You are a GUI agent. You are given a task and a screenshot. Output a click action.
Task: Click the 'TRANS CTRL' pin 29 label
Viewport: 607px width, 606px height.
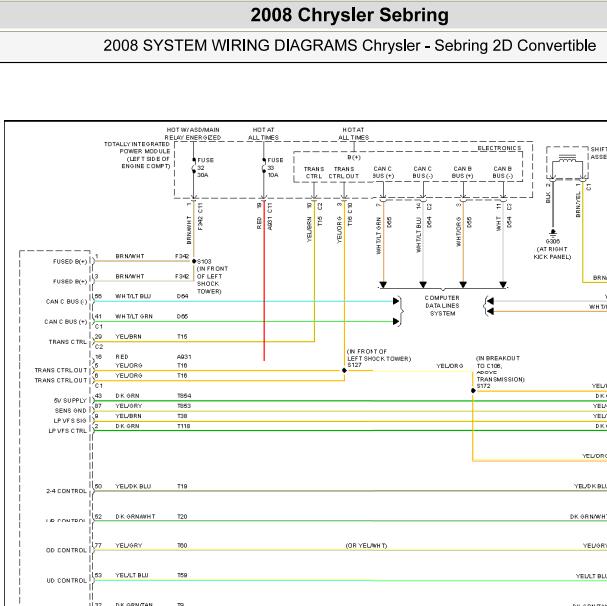[68, 342]
